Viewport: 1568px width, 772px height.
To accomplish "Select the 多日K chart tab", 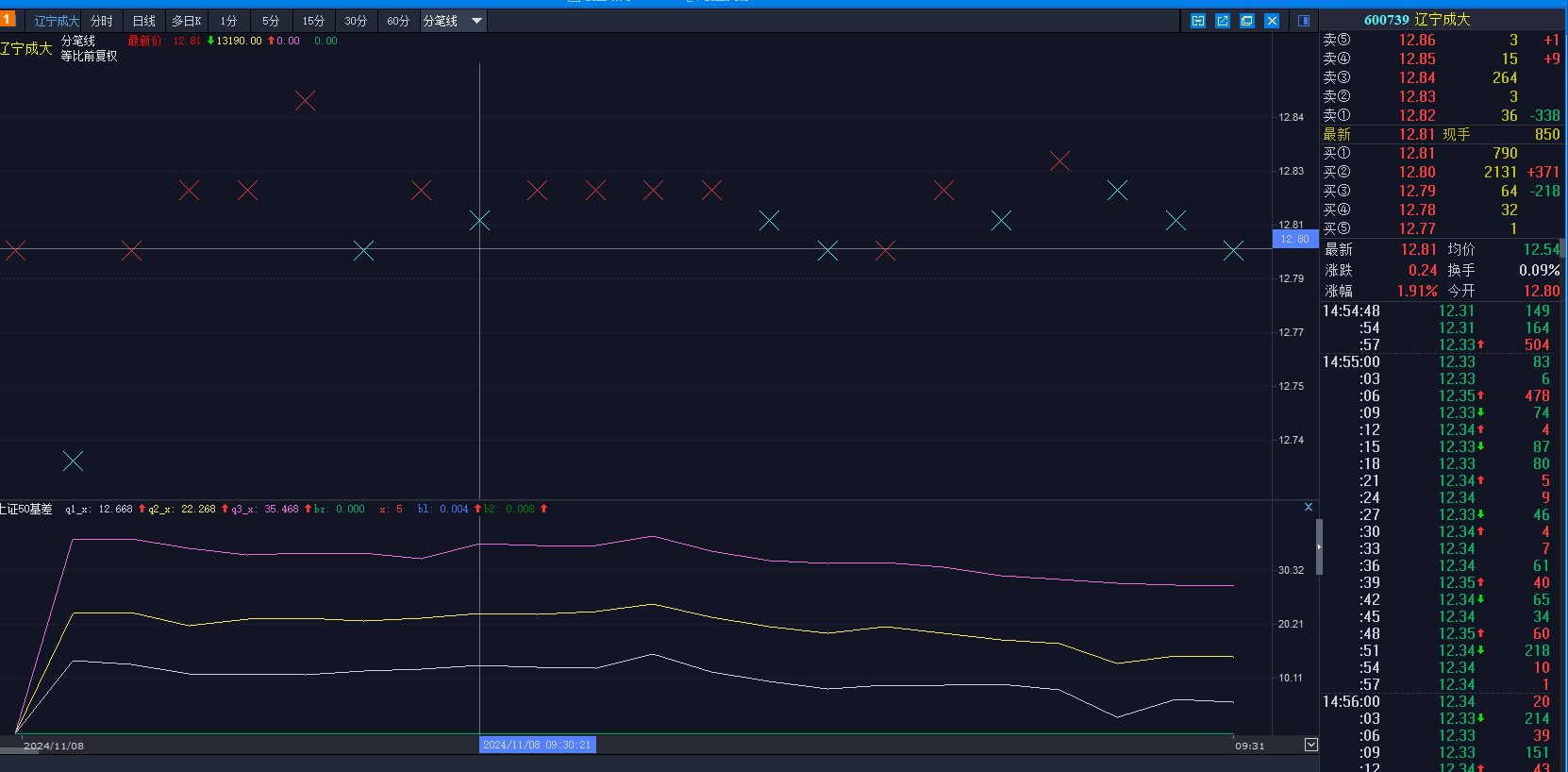I will [x=186, y=21].
